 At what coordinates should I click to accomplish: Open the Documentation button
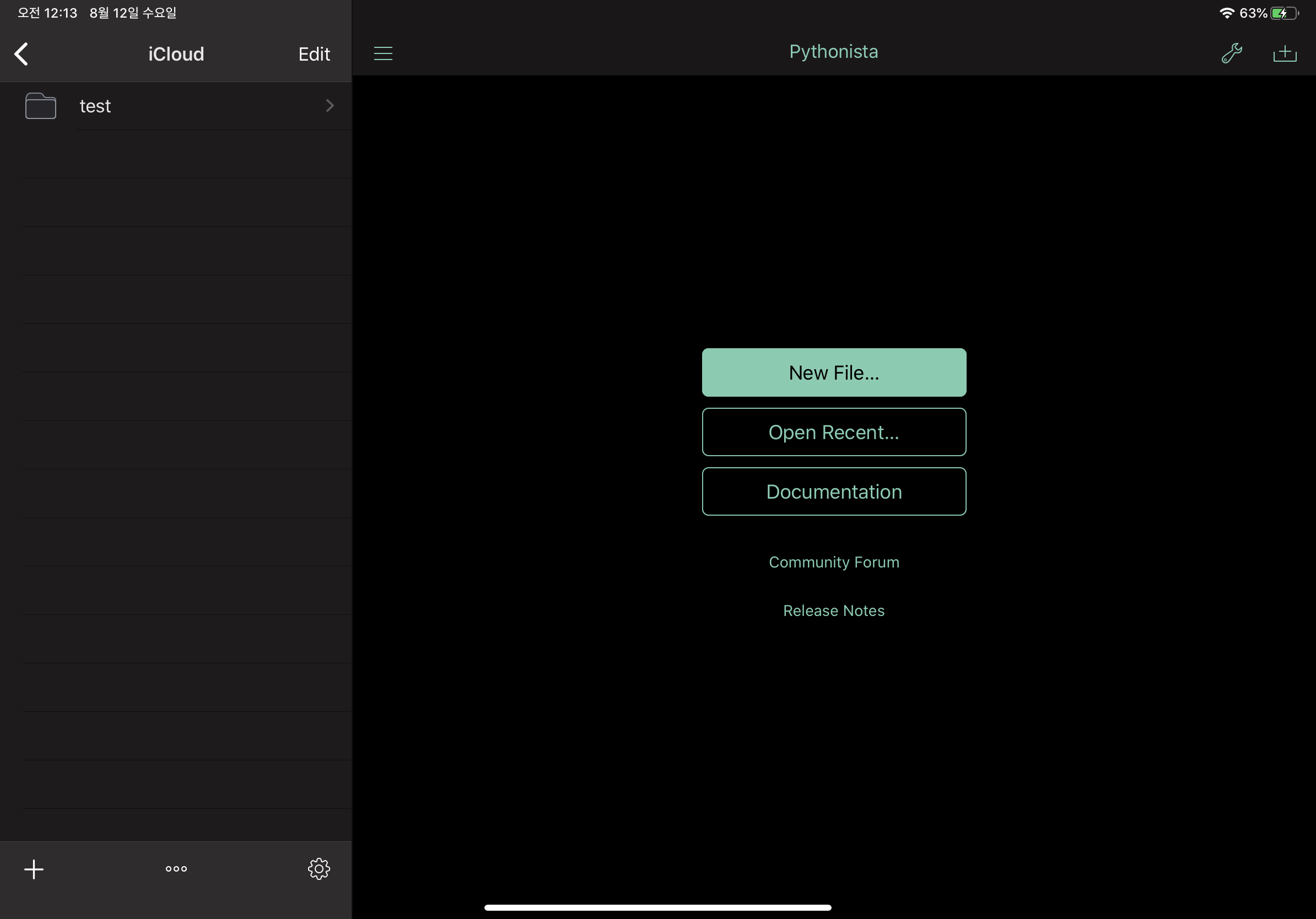click(833, 491)
